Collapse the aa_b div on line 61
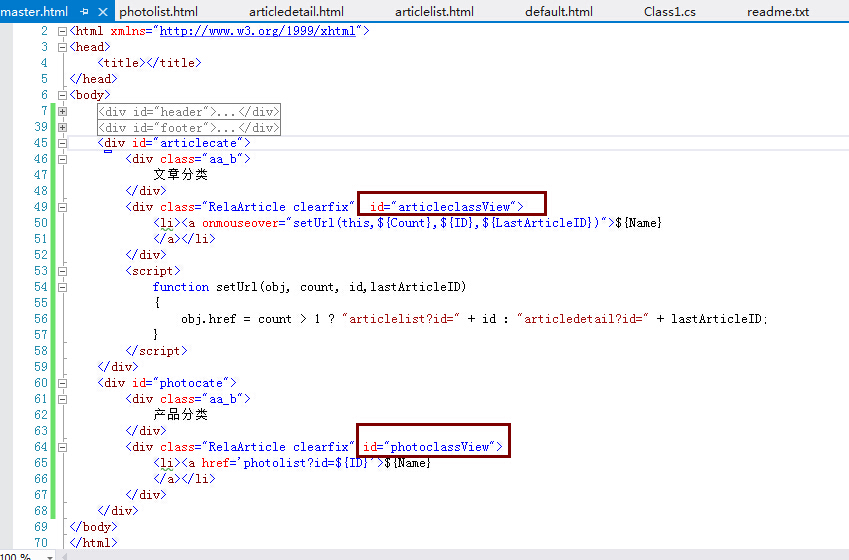Viewport: 849px width, 560px height. (62, 399)
